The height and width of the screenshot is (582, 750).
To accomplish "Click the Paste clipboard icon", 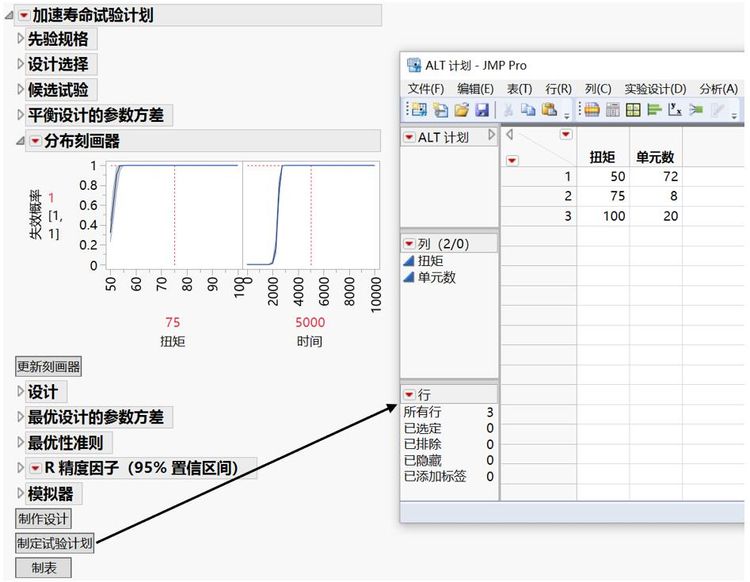I will pos(549,110).
